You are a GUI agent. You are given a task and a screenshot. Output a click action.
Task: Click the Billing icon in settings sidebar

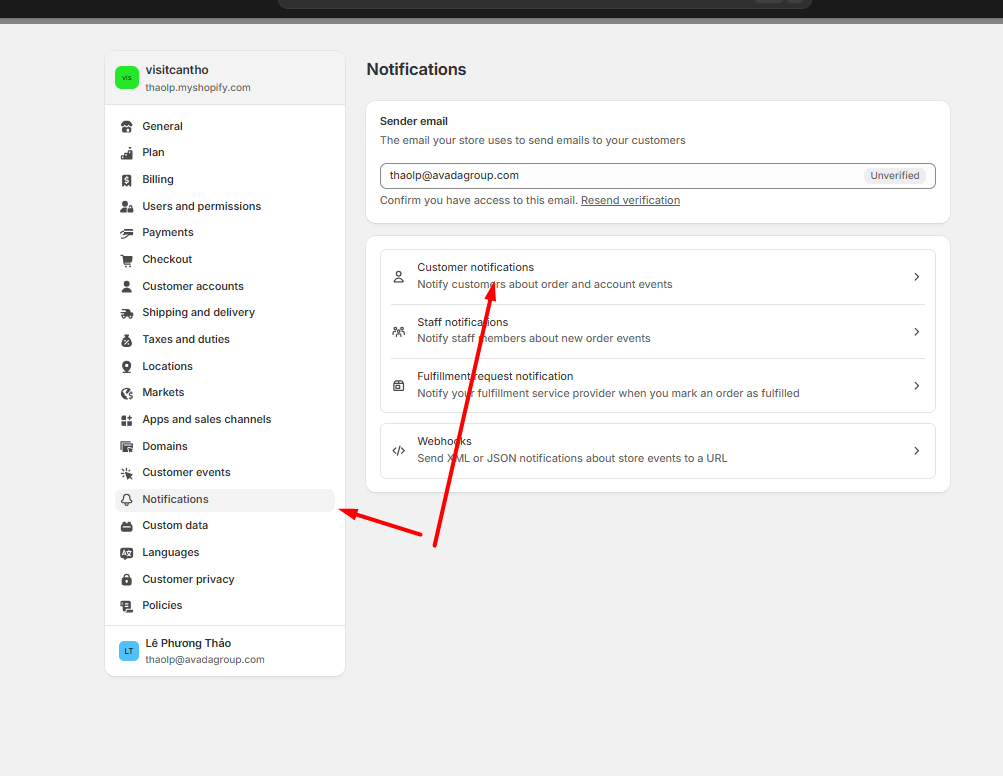127,180
